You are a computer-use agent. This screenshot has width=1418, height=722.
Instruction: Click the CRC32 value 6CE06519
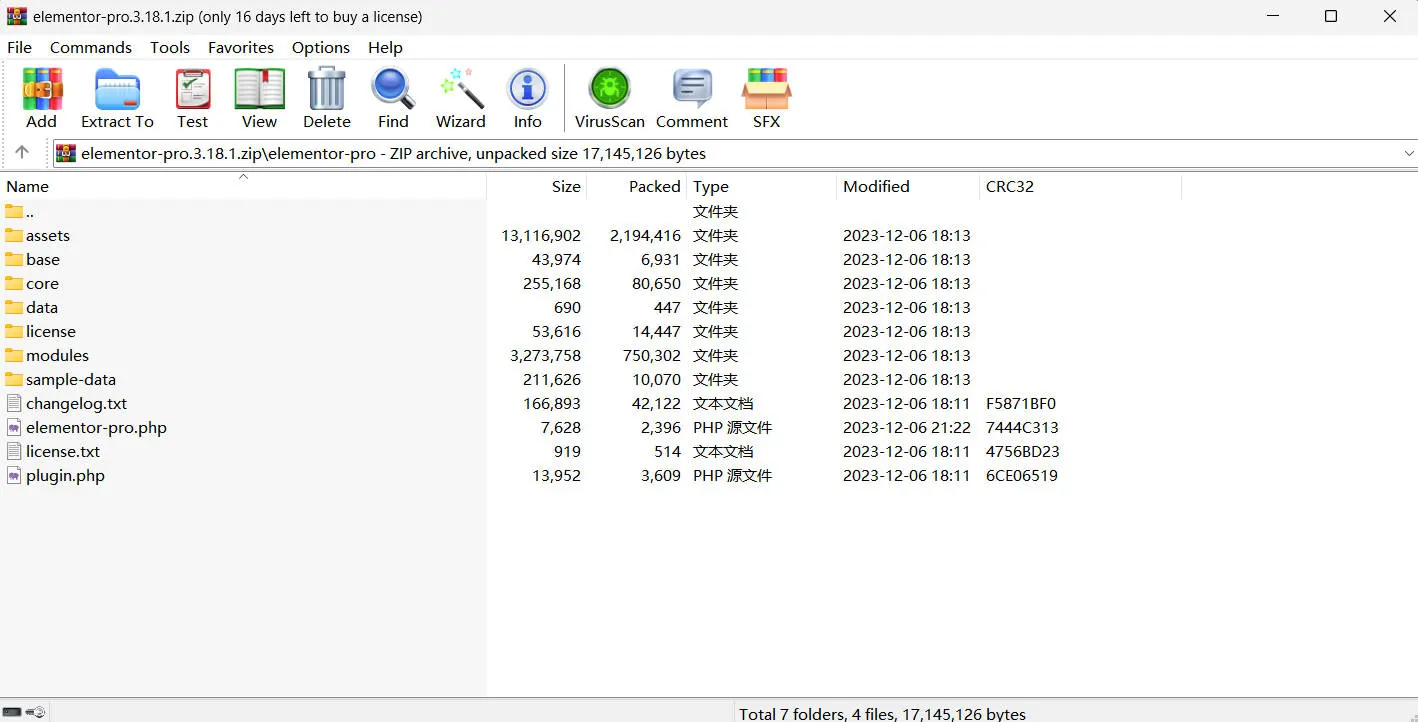[1022, 476]
